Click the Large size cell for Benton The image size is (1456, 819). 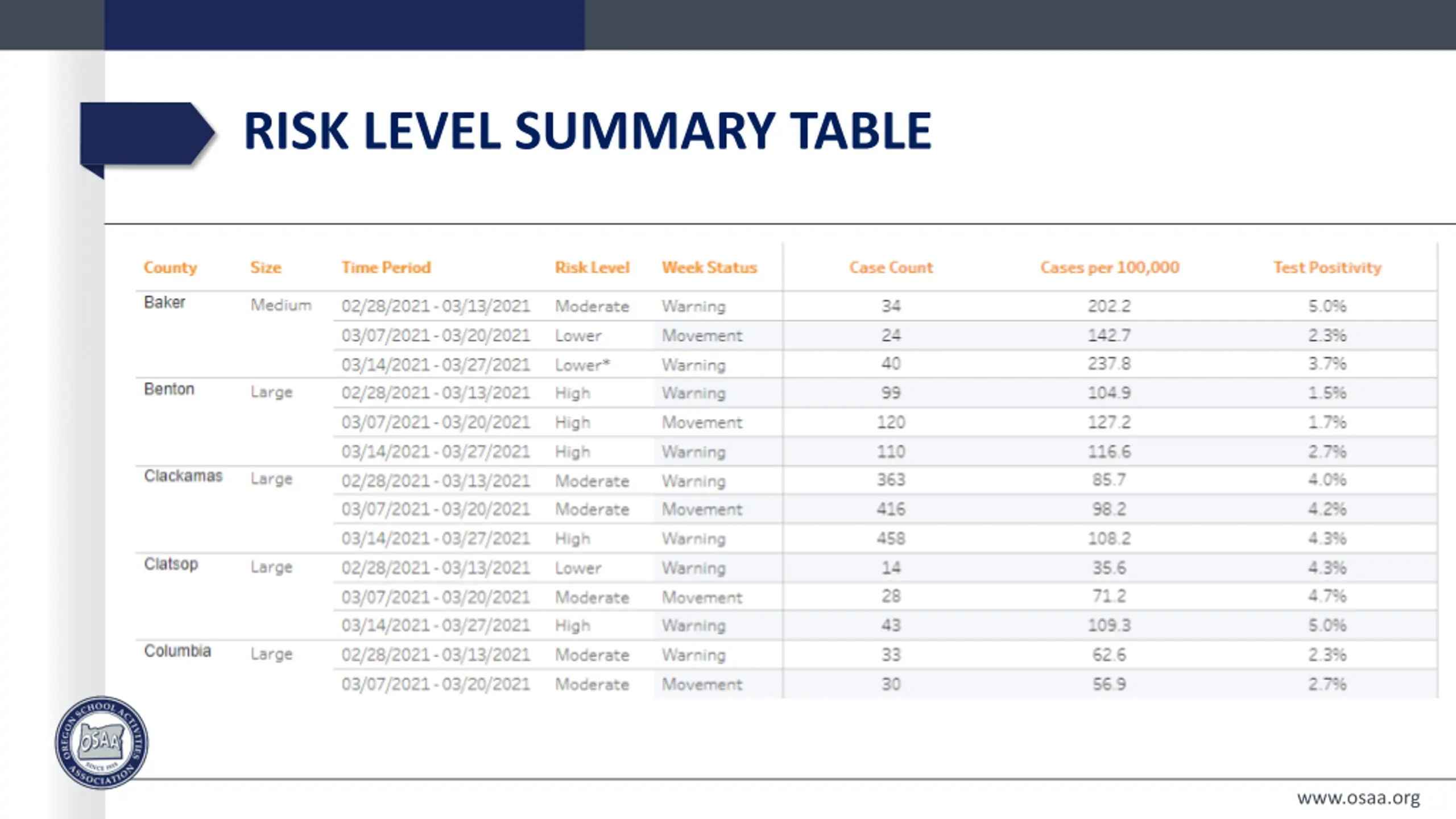coord(271,392)
